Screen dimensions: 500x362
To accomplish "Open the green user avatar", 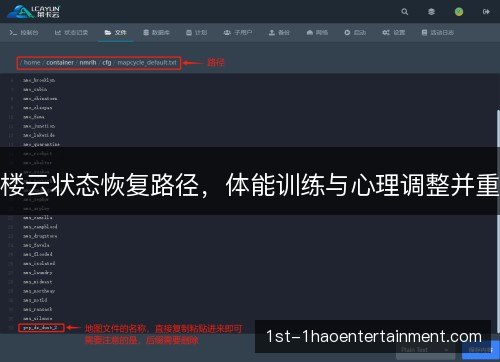I will point(459,12).
